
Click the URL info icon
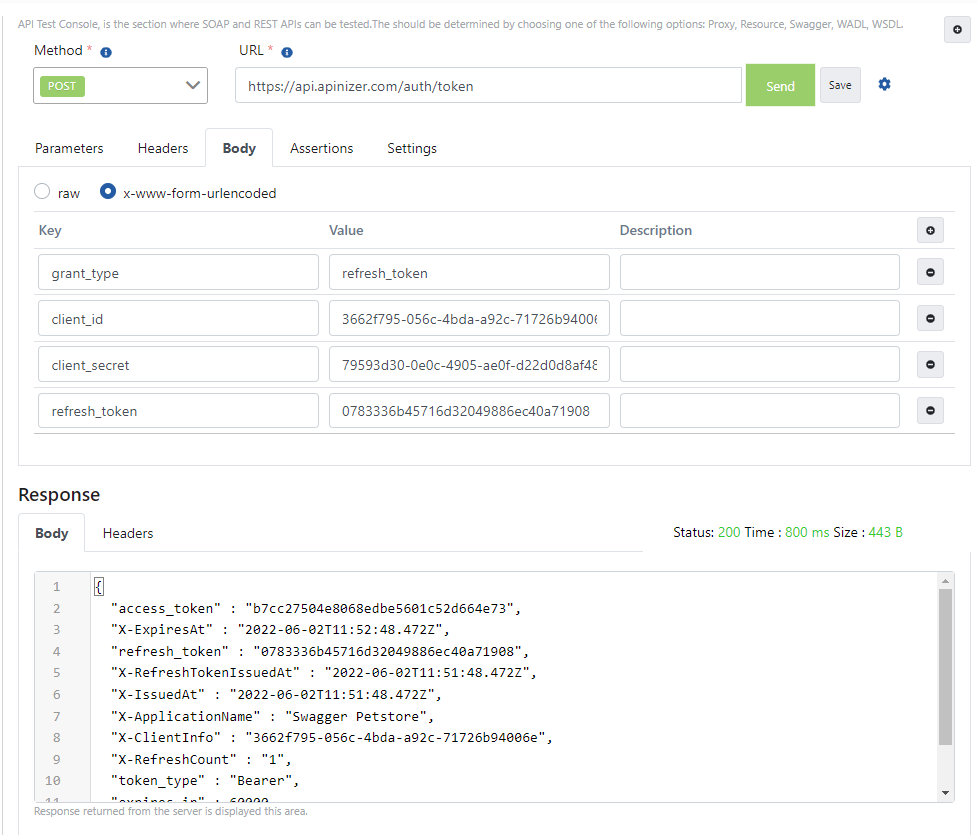[287, 52]
